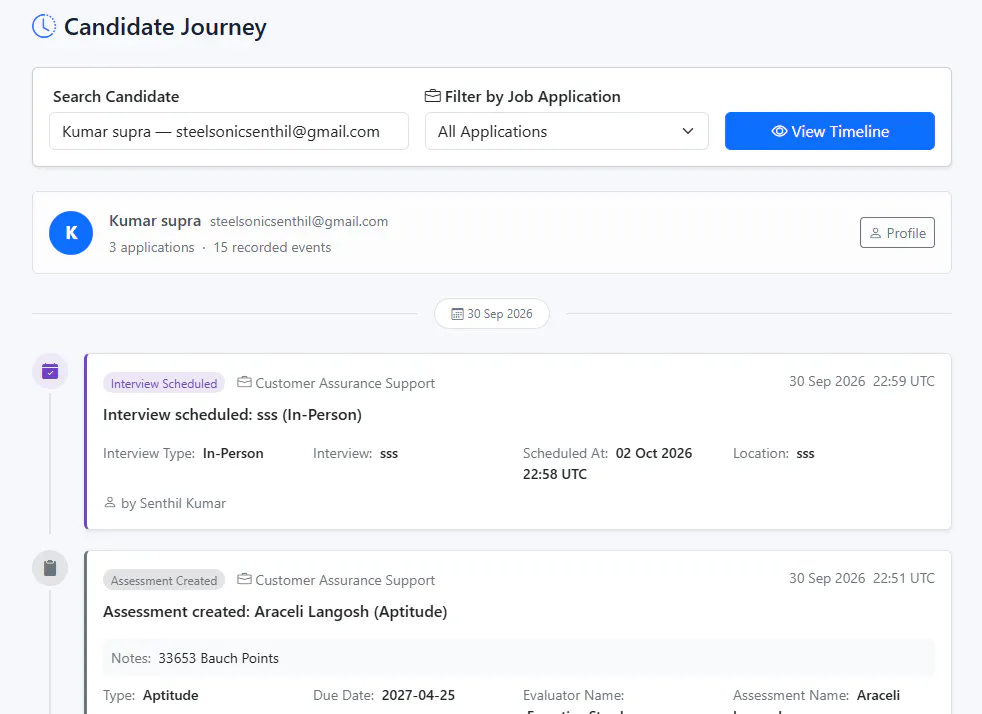Click the '15 recorded events' text
Screen dimensions: 982x714
(x=272, y=247)
